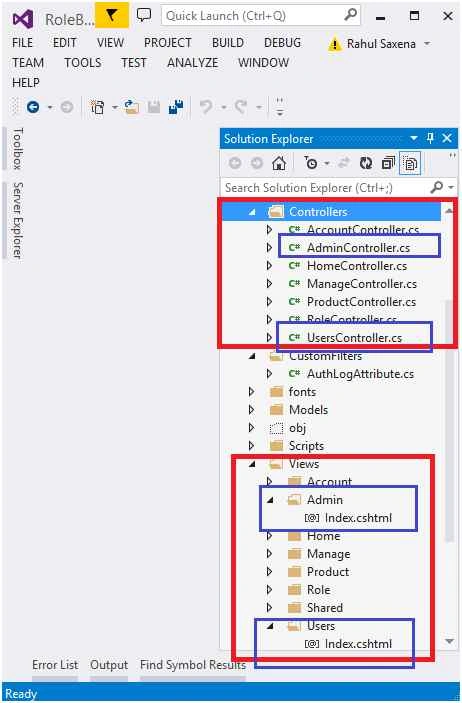Screen dimensions: 462x703
Task: Click the Quick Launch search field
Action: (261, 16)
